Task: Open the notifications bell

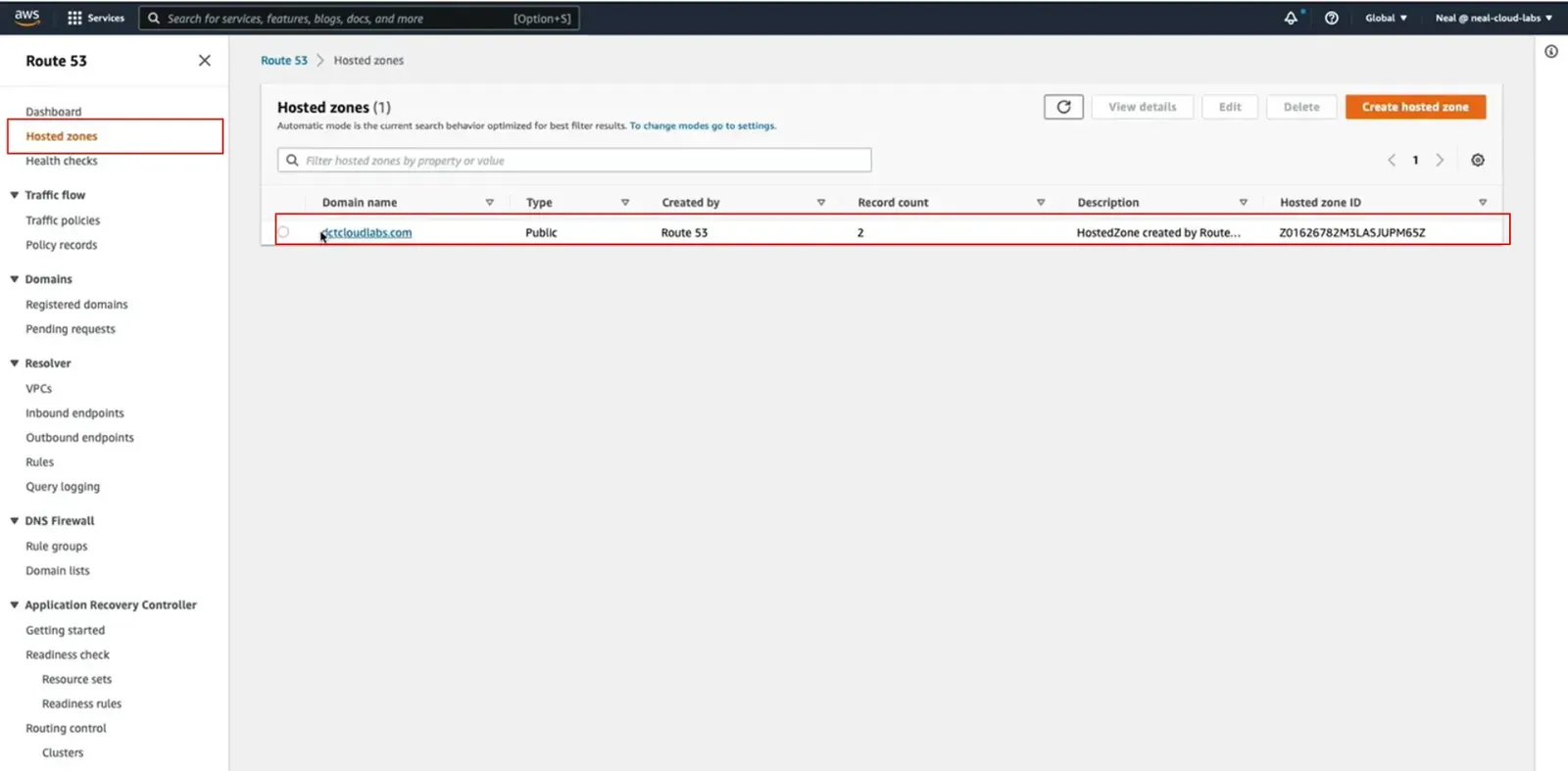Action: click(x=1291, y=18)
